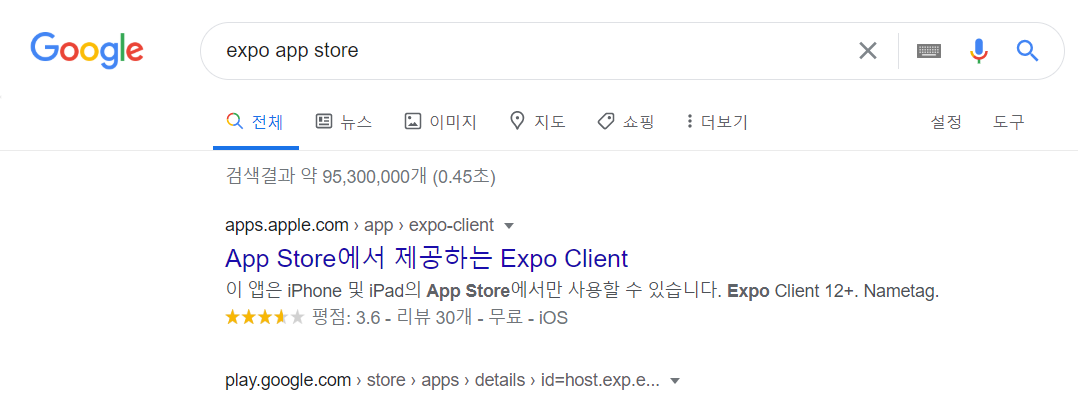Clear the search box with the X icon
The height and width of the screenshot is (399, 1078).
coord(868,50)
